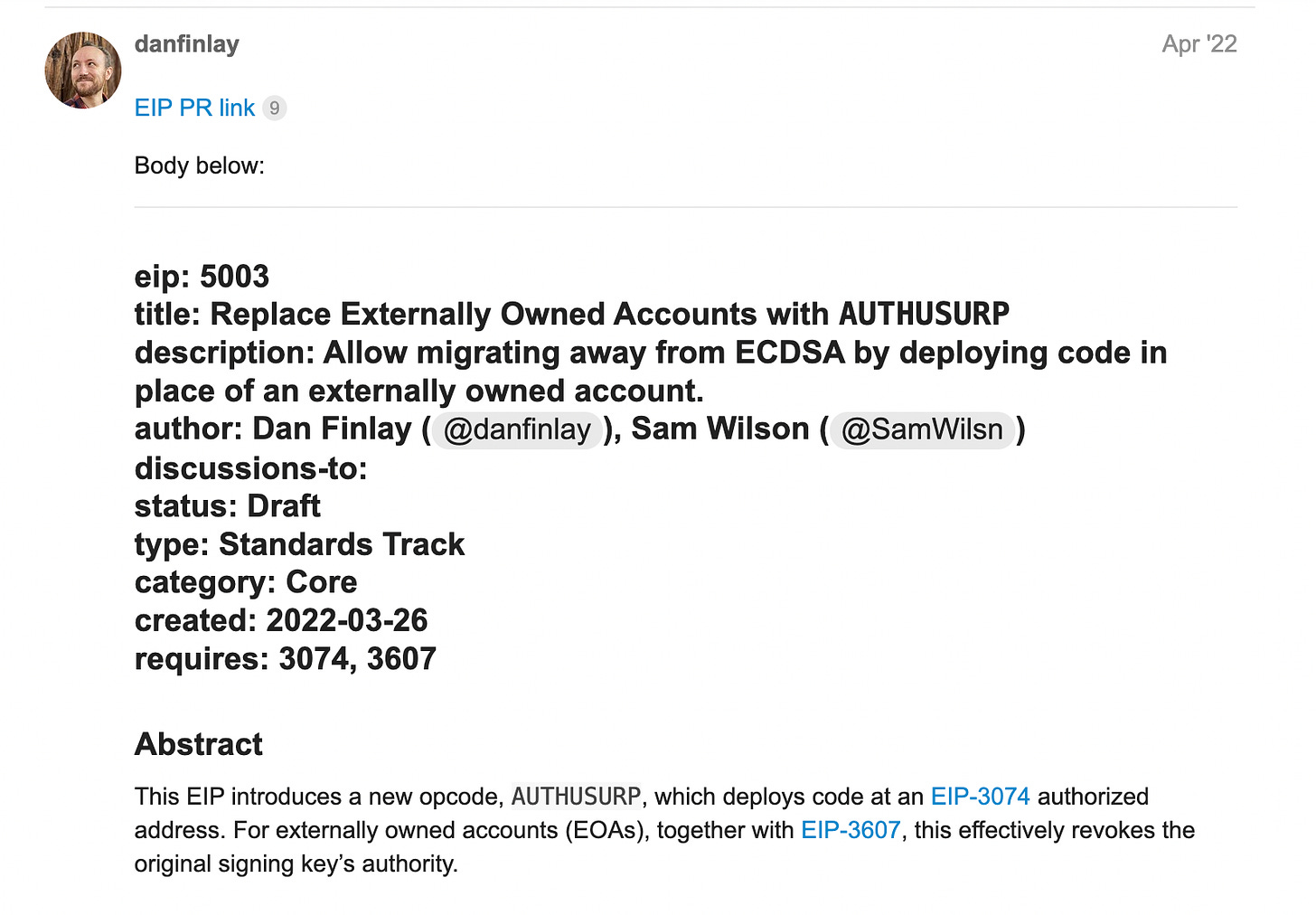Open the danfinlay username profile link
Image resolution: width=1316 pixels, height=915 pixels.
tap(186, 44)
